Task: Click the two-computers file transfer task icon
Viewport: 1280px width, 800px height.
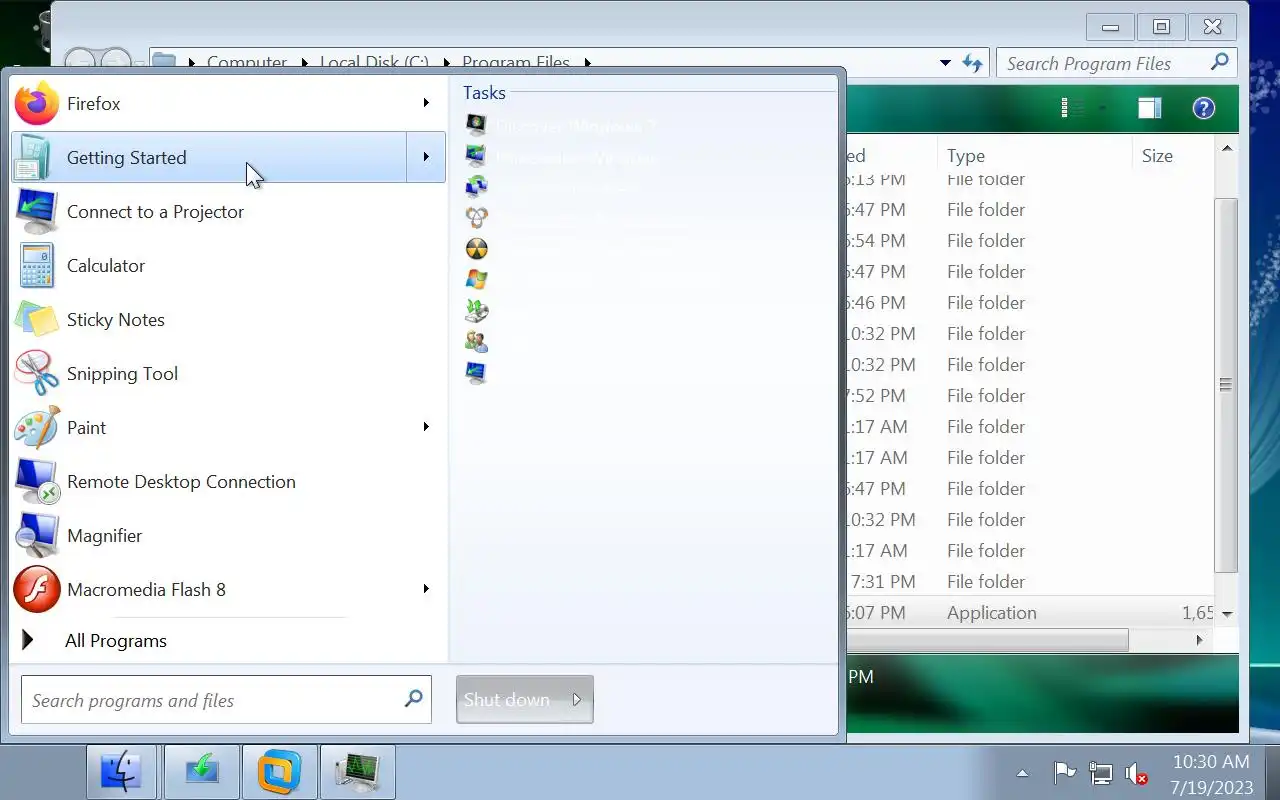Action: point(477,187)
